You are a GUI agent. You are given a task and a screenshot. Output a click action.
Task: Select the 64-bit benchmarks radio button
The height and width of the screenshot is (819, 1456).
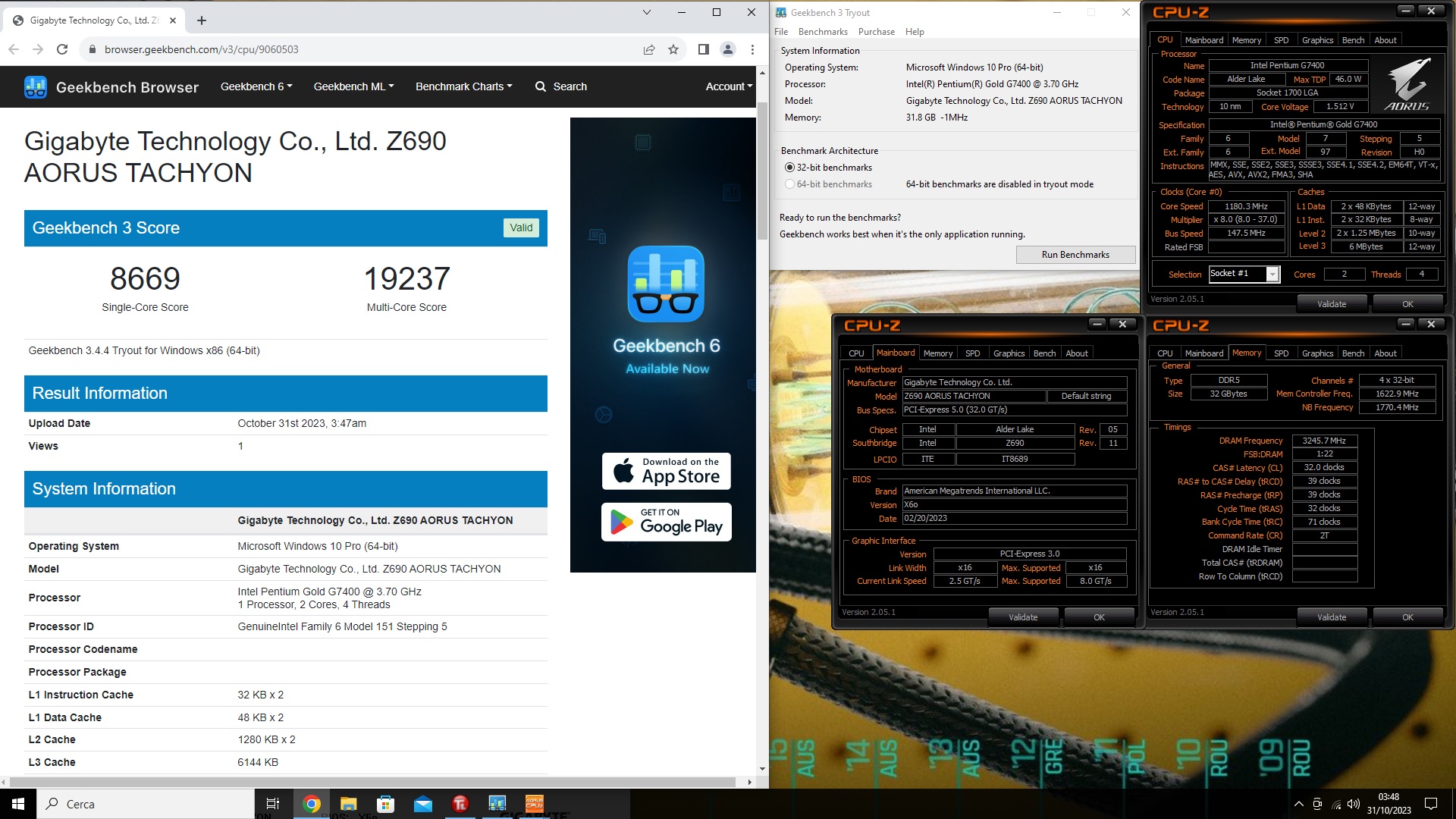pyautogui.click(x=789, y=184)
